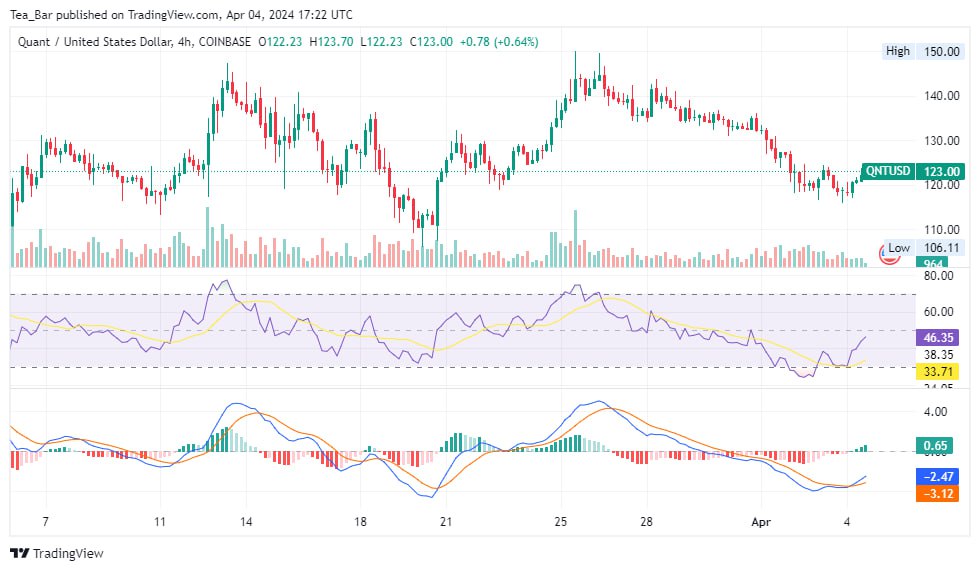
Task: Click the orange -3.12 signal value label
Action: 938,494
